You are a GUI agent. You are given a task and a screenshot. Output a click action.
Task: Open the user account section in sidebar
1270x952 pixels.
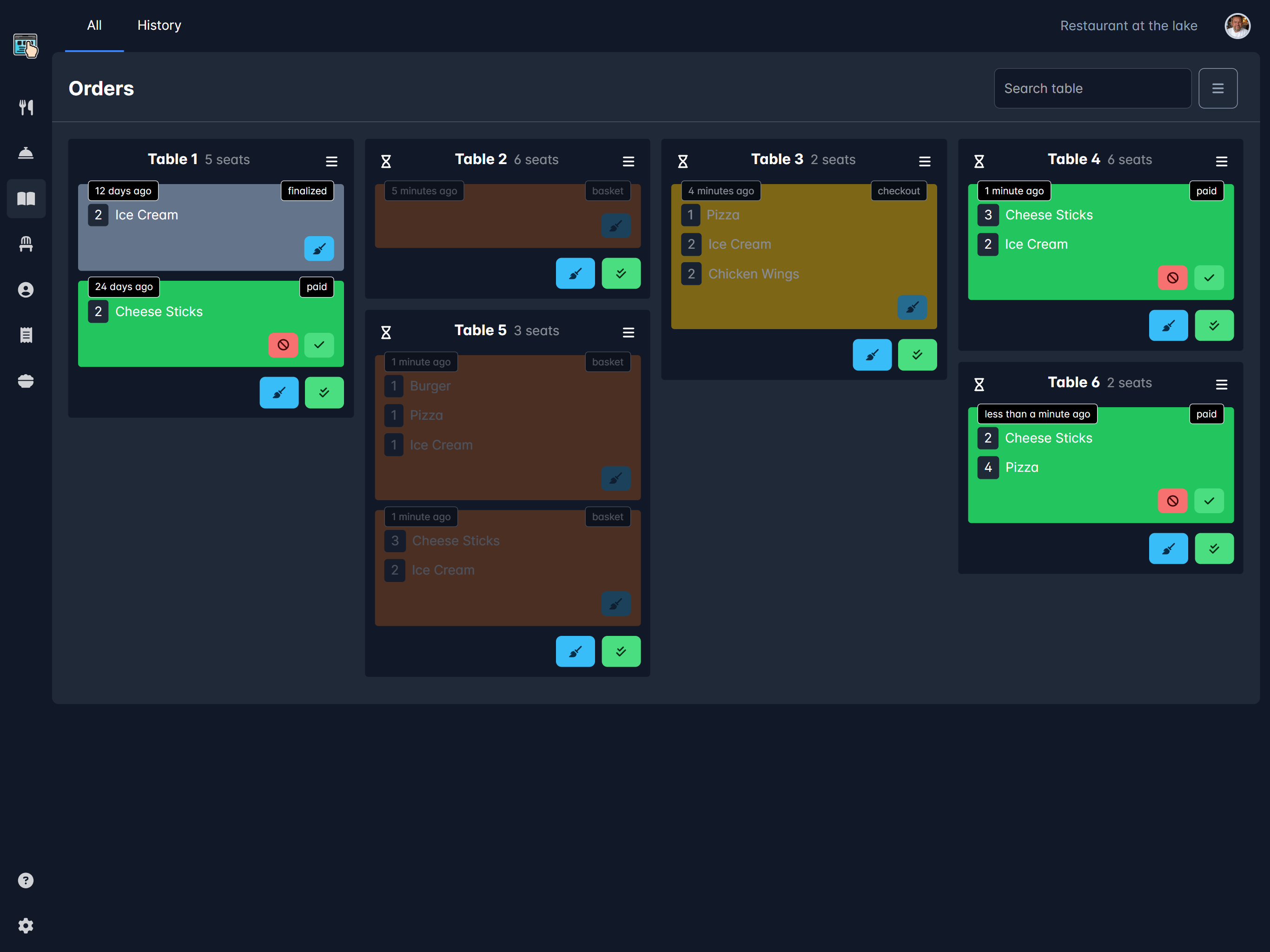click(x=26, y=290)
